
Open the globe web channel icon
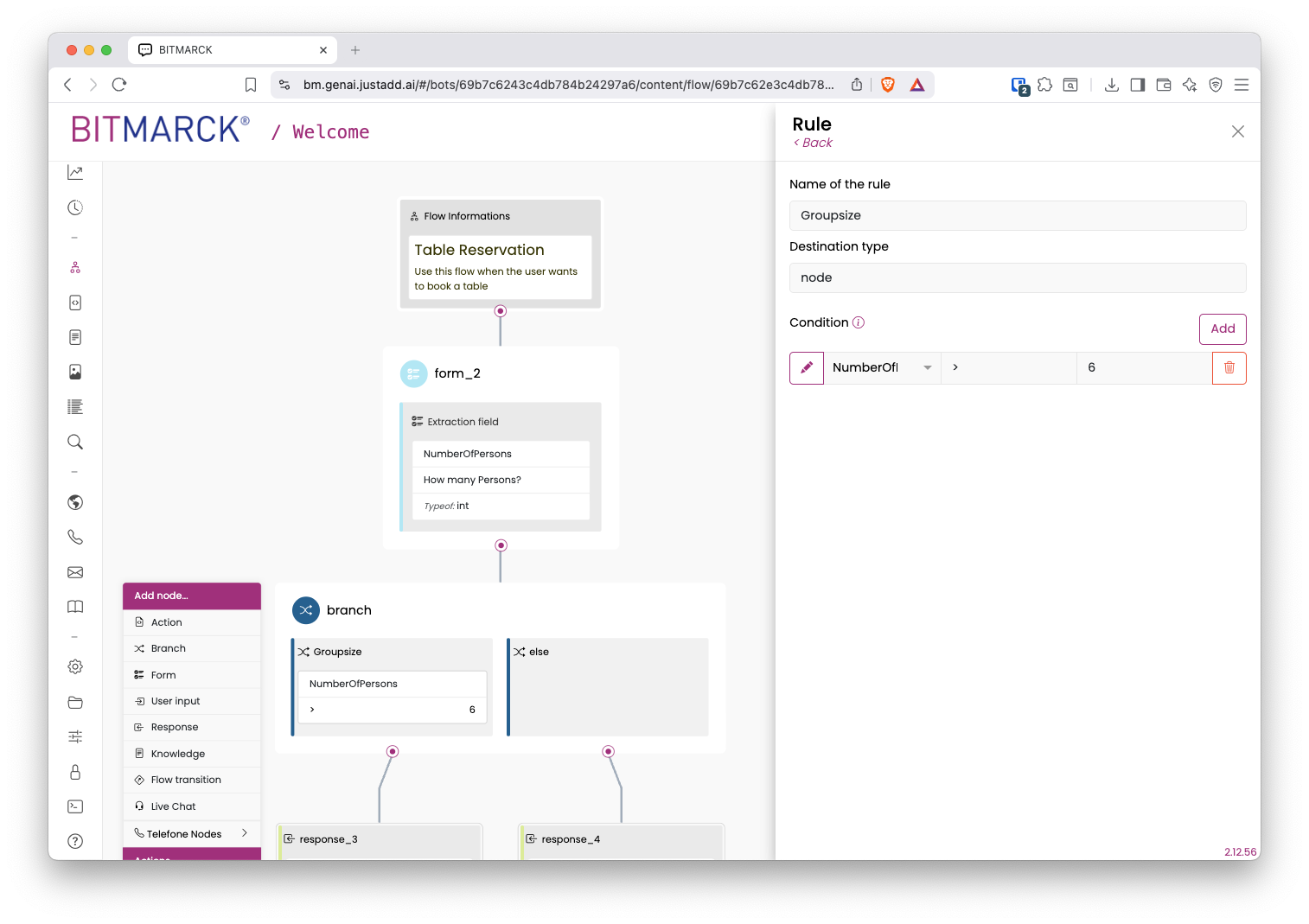(x=75, y=502)
